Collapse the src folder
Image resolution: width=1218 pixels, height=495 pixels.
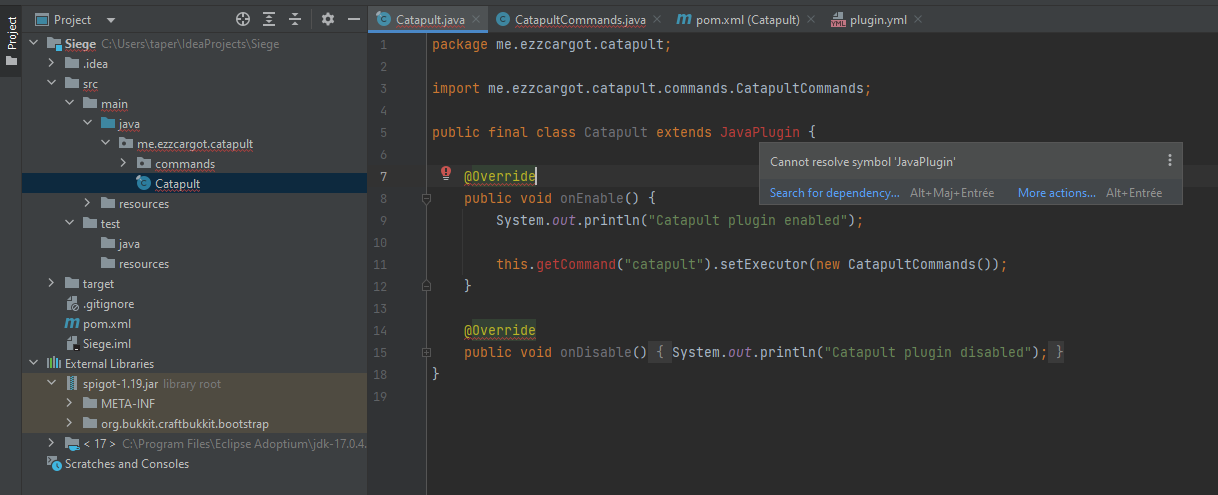click(52, 84)
